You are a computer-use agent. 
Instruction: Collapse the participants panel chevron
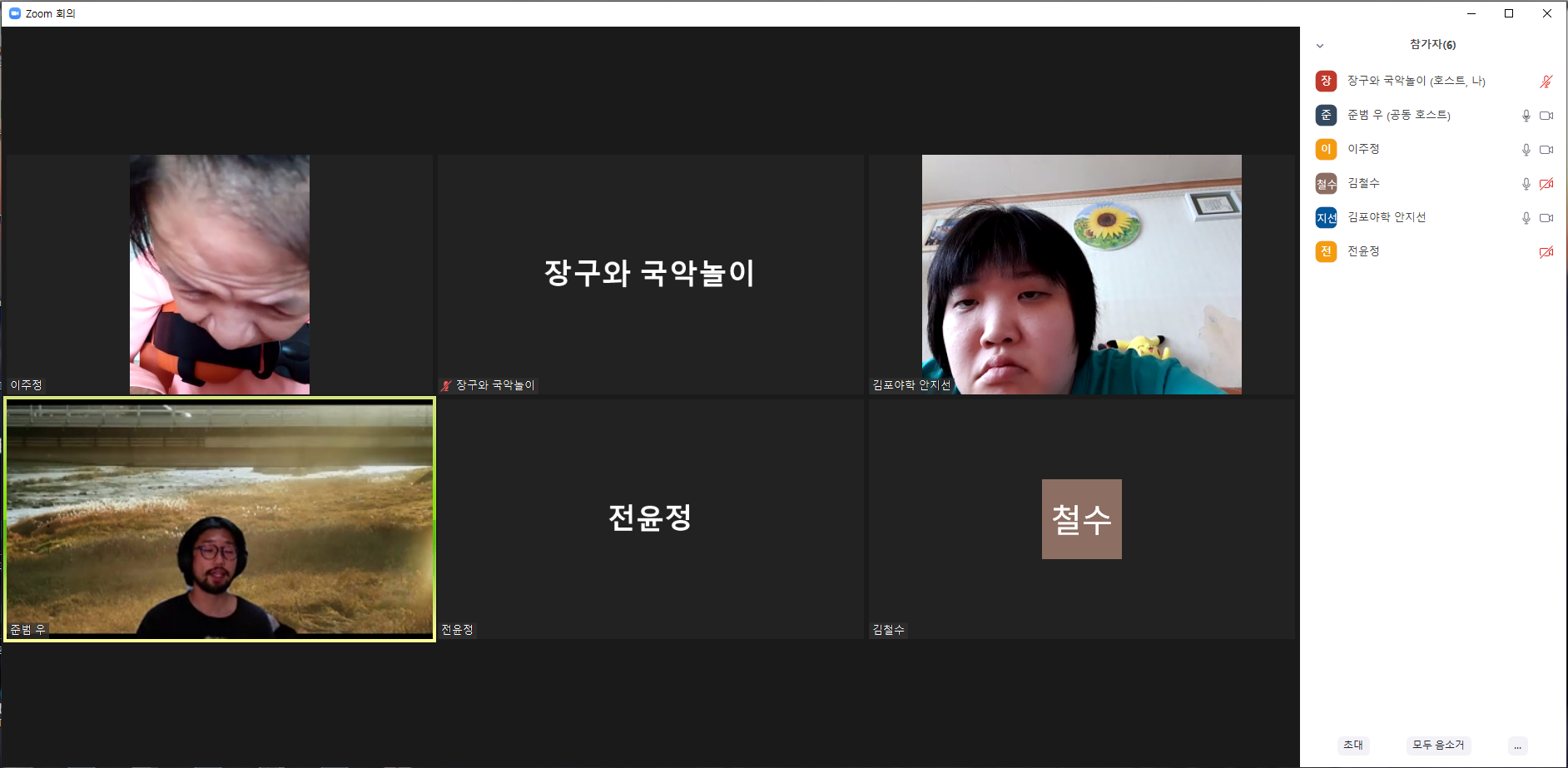(1320, 46)
